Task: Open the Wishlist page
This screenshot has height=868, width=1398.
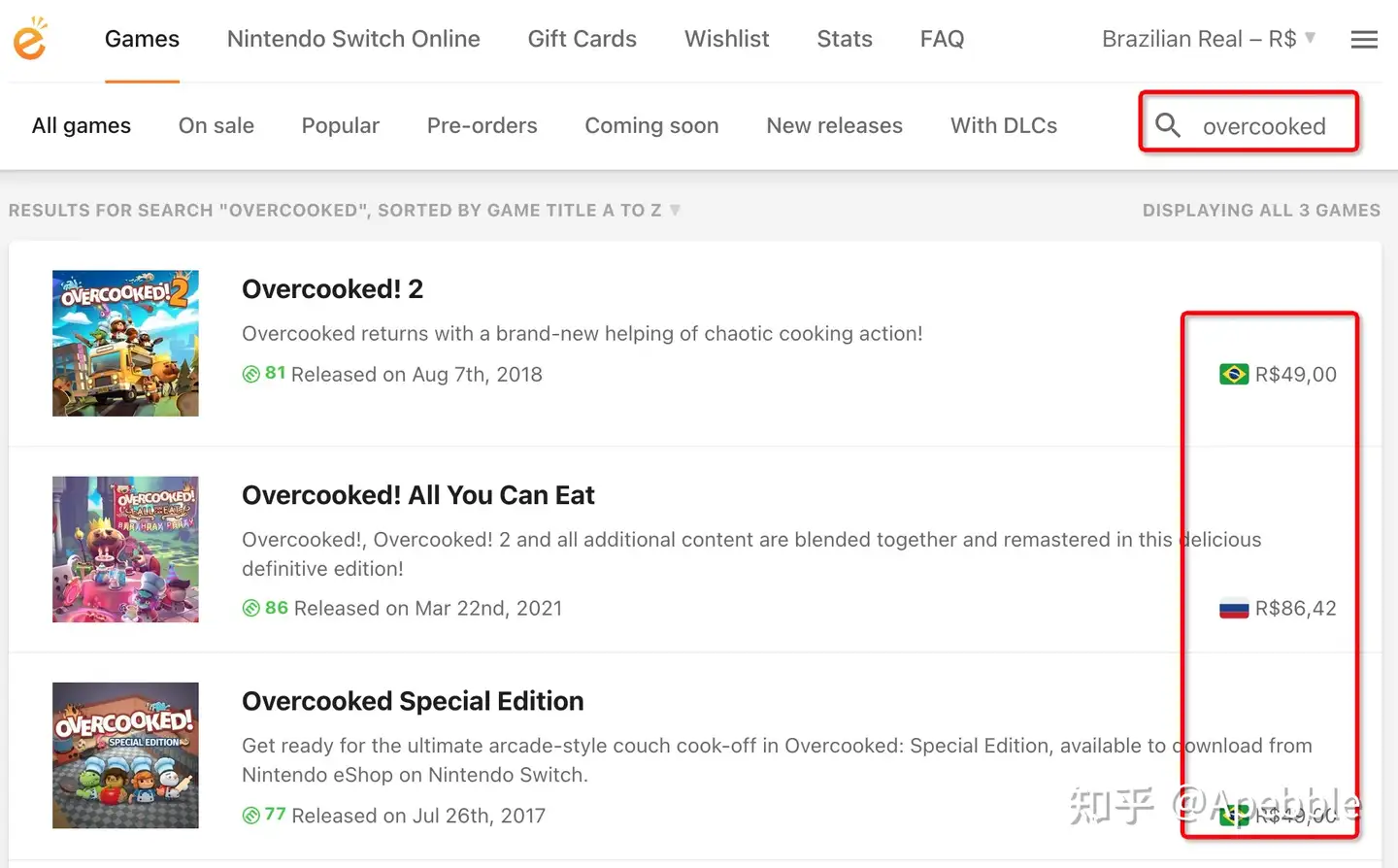Action: click(x=727, y=39)
